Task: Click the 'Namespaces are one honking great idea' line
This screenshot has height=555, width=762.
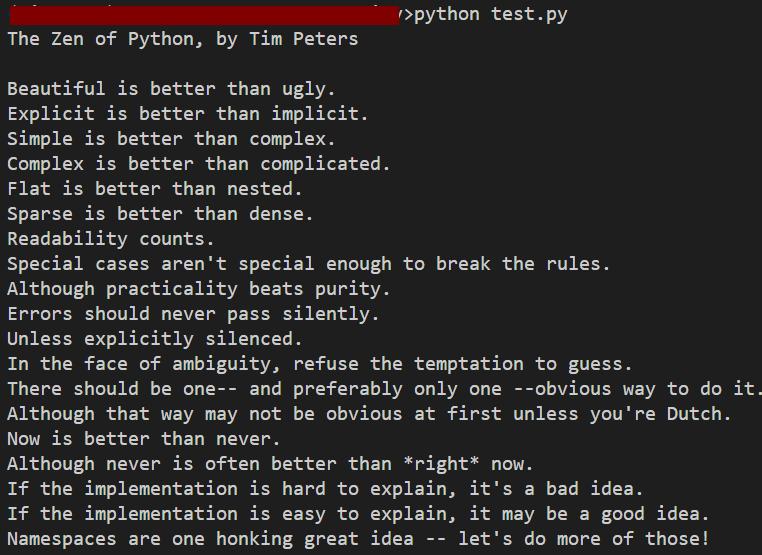Action: (358, 539)
